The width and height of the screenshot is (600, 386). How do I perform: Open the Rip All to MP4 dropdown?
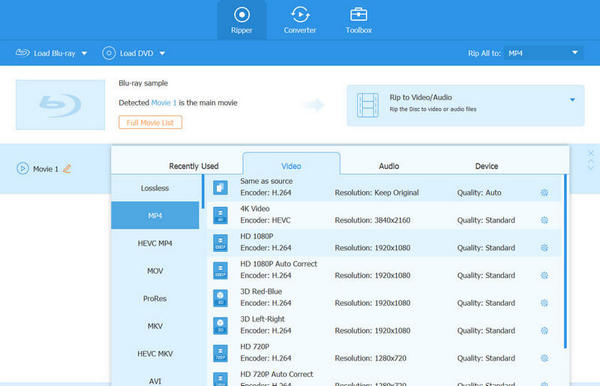pos(544,53)
